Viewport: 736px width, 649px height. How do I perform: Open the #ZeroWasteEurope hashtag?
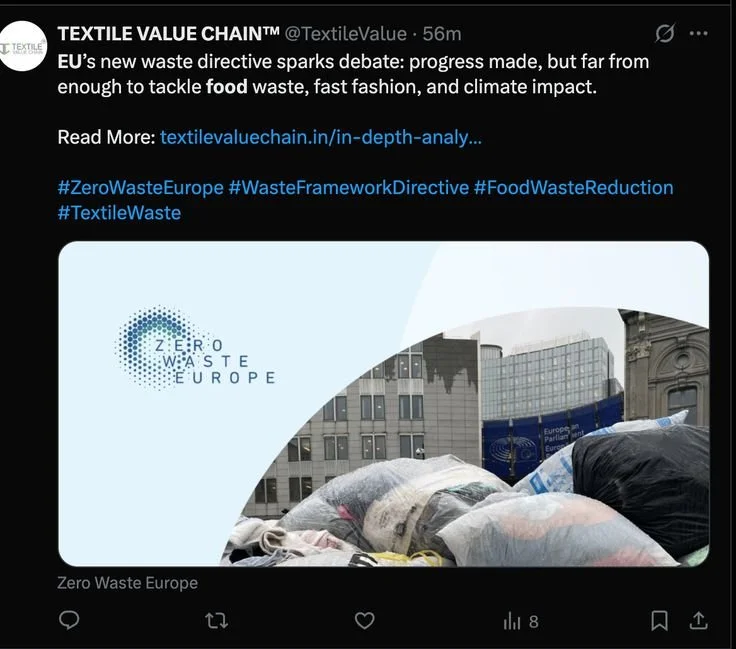point(140,187)
